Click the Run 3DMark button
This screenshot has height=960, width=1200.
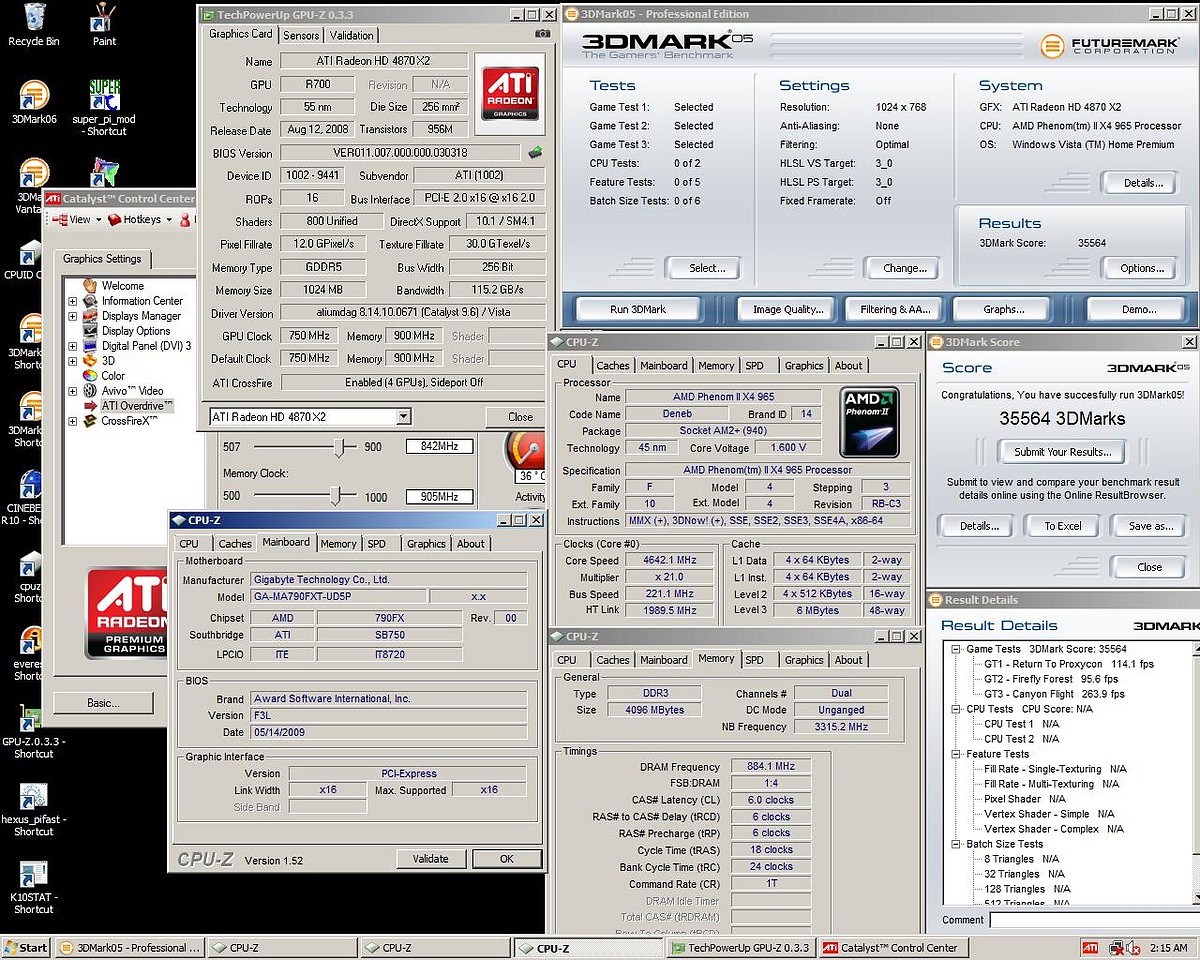tap(638, 309)
